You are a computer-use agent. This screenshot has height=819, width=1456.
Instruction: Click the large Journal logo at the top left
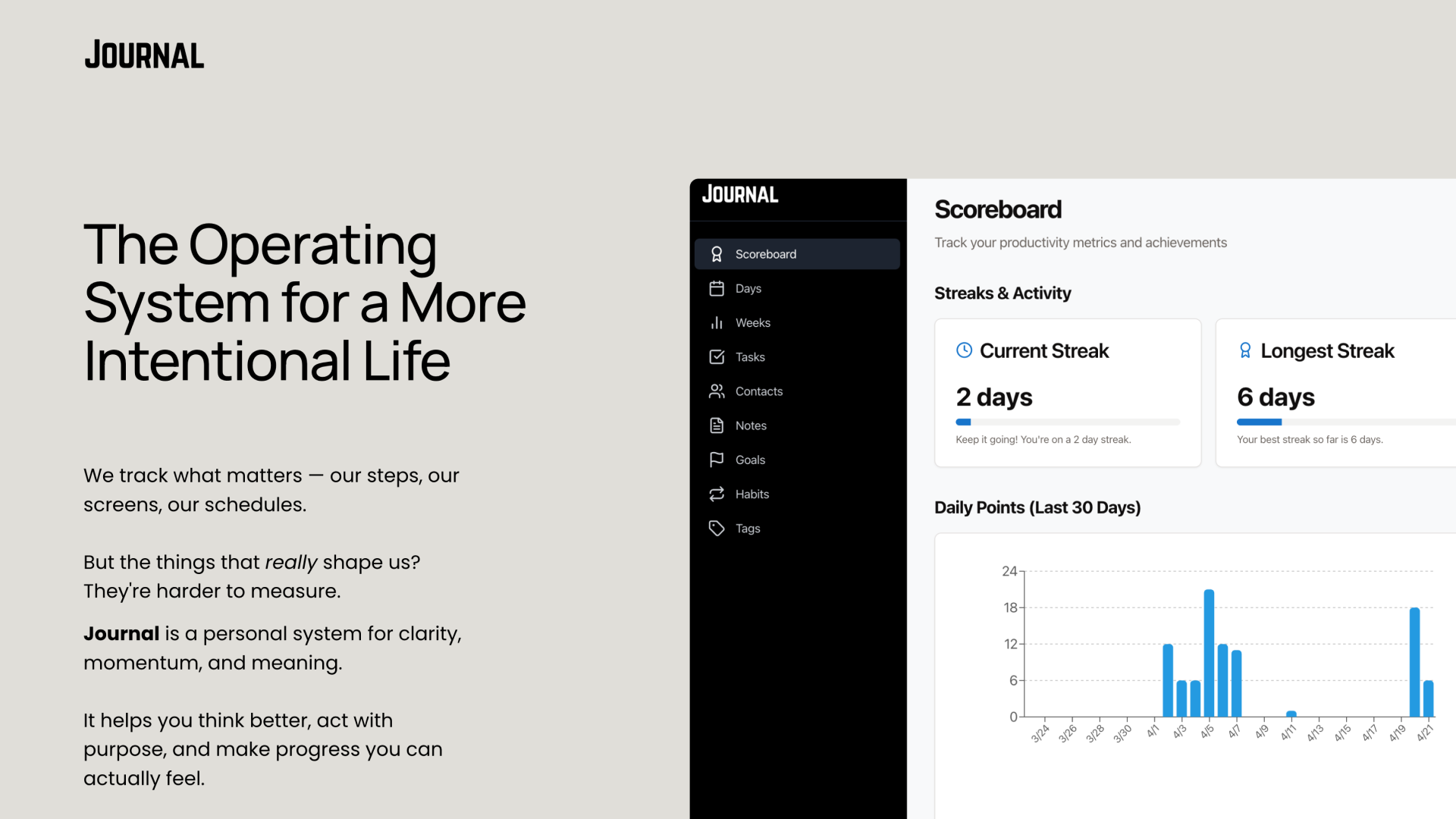point(144,55)
